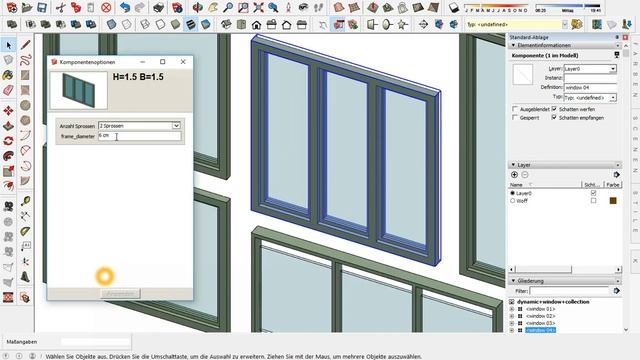This screenshot has width=640, height=360.
Task: Toggle Woff layer visibility checkbox
Action: pyautogui.click(x=593, y=201)
